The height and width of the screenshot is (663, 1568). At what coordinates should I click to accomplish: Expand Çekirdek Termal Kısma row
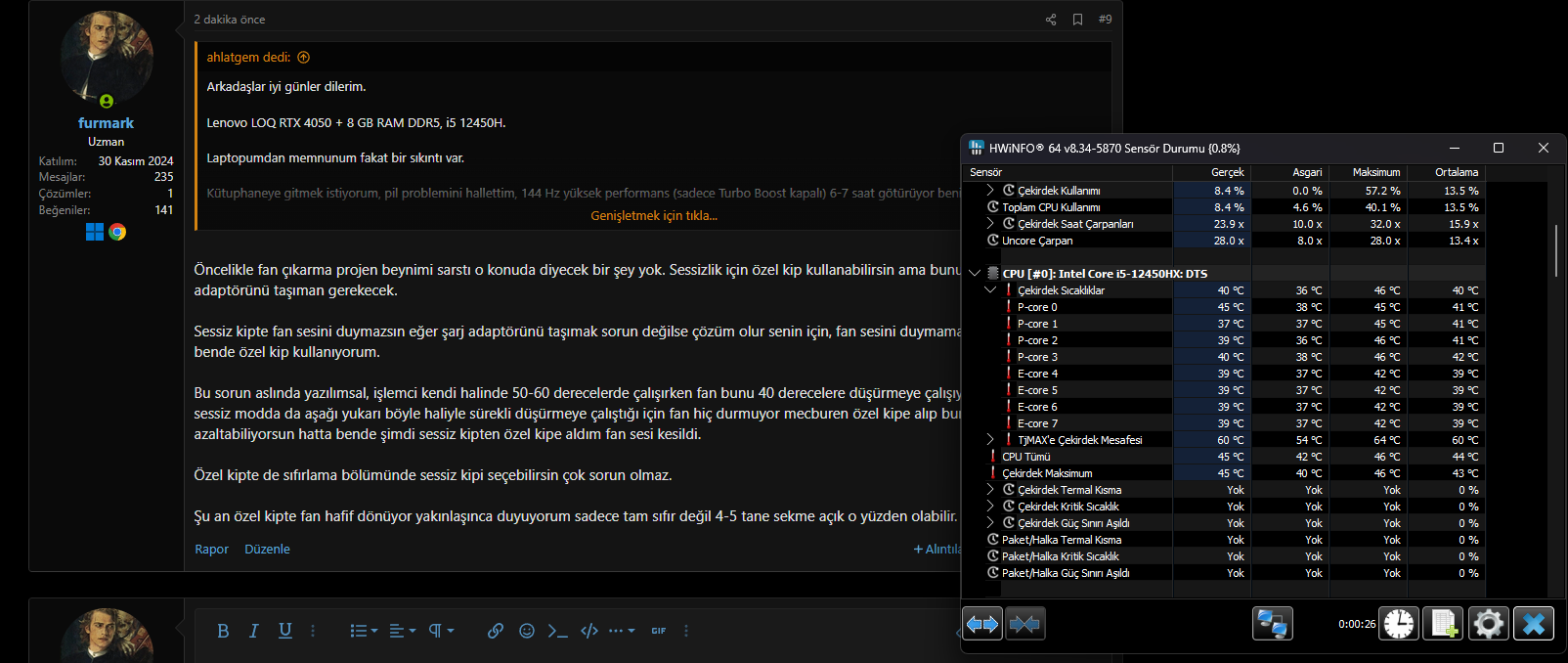pyautogui.click(x=989, y=490)
